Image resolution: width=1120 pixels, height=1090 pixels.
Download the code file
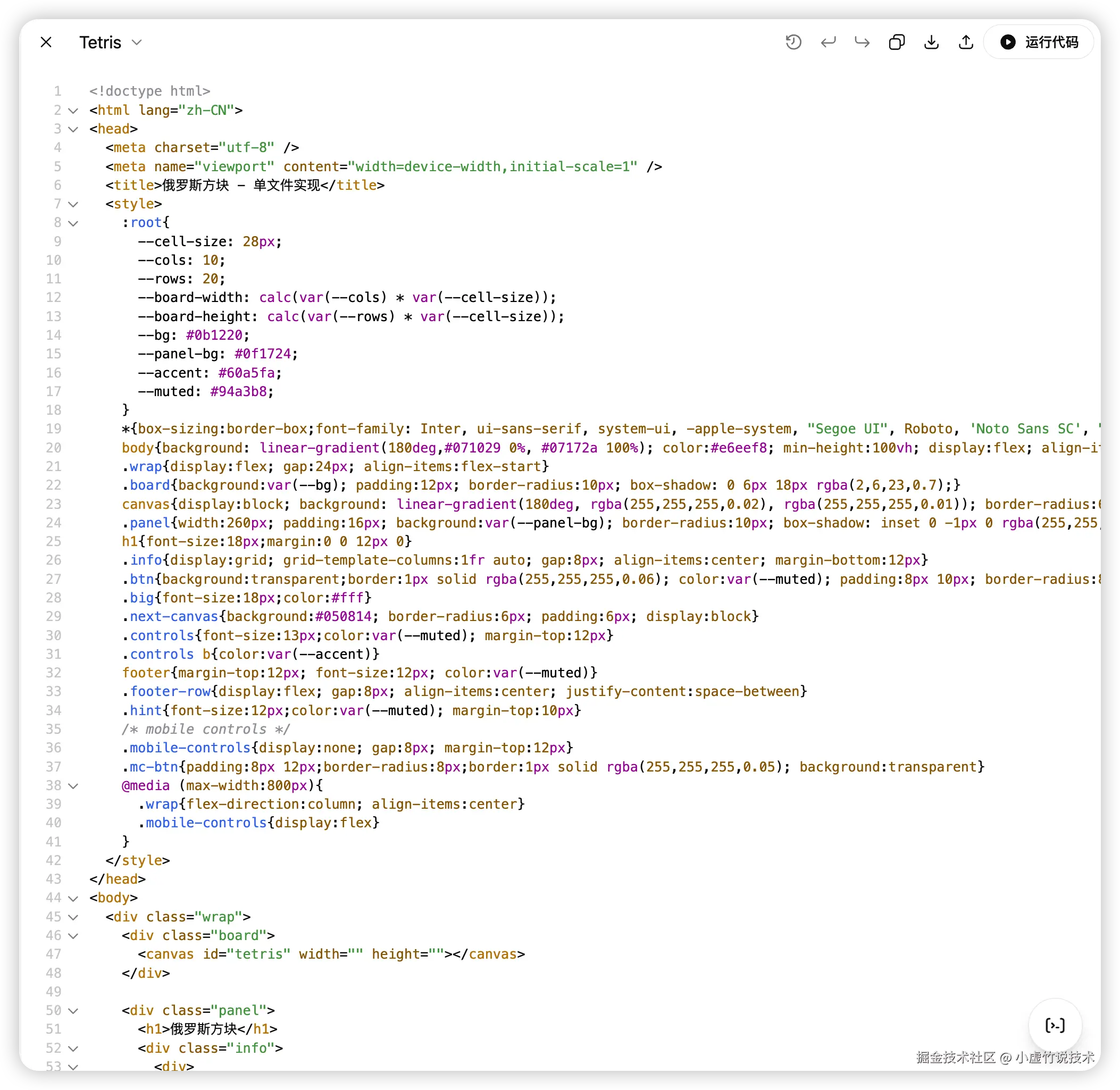(x=932, y=43)
